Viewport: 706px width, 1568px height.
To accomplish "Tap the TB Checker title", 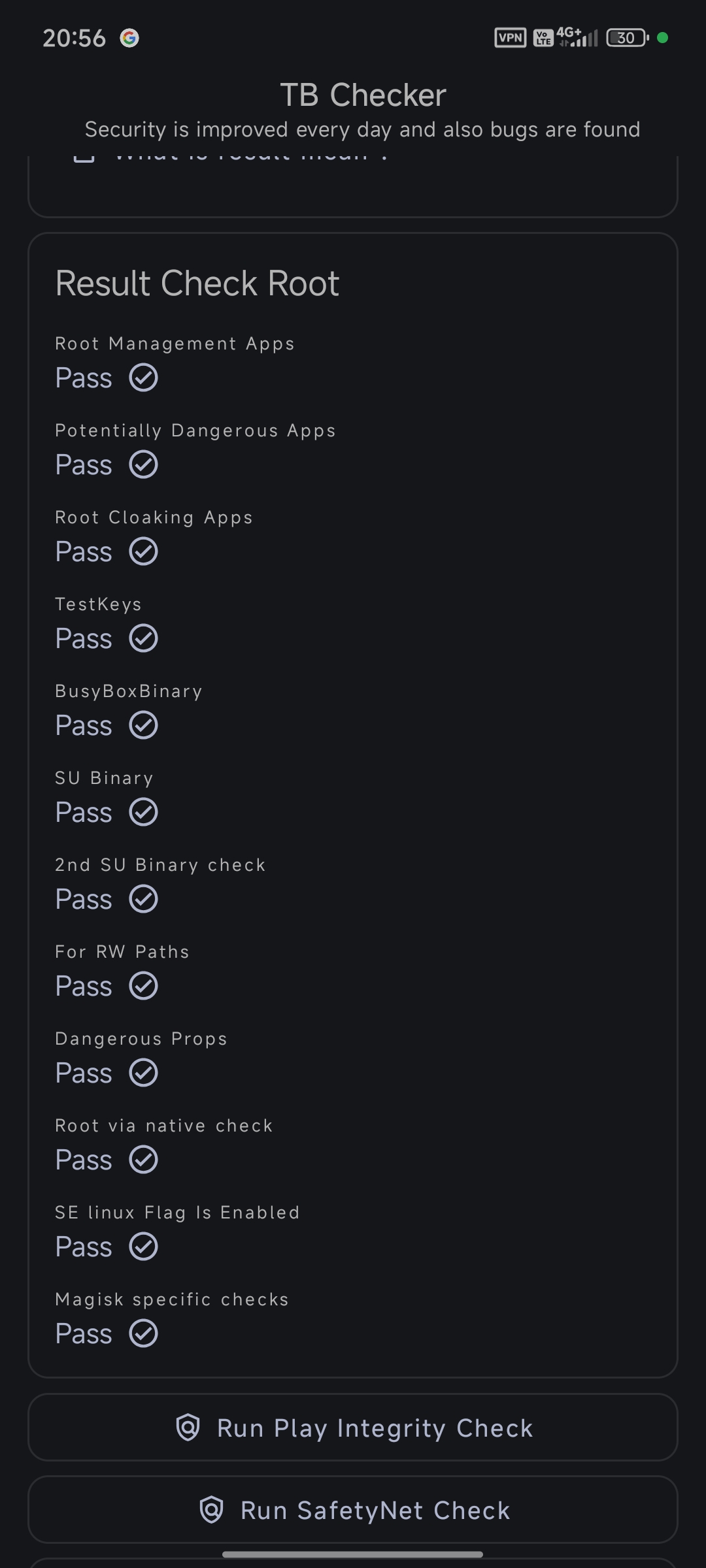I will tap(363, 95).
